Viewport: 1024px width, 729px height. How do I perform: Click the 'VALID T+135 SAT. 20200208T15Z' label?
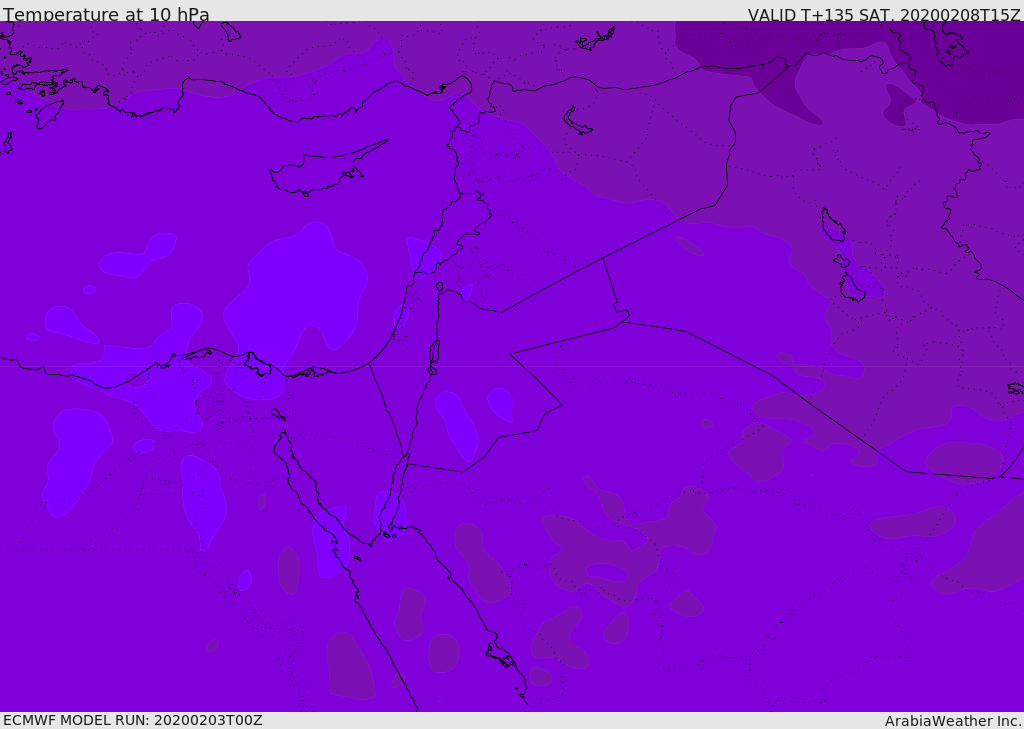[x=884, y=15]
